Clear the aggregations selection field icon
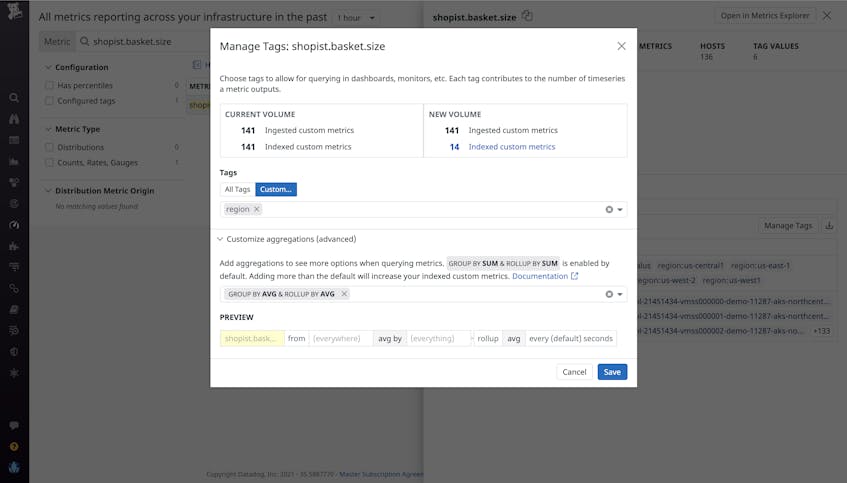The width and height of the screenshot is (847, 483). 609,294
